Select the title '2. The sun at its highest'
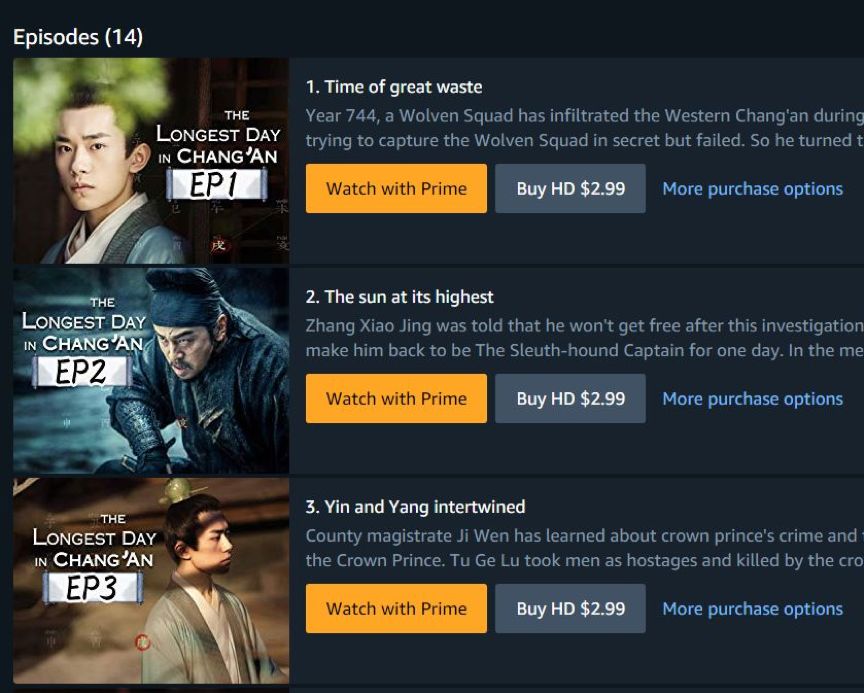The width and height of the screenshot is (864, 693). point(399,297)
